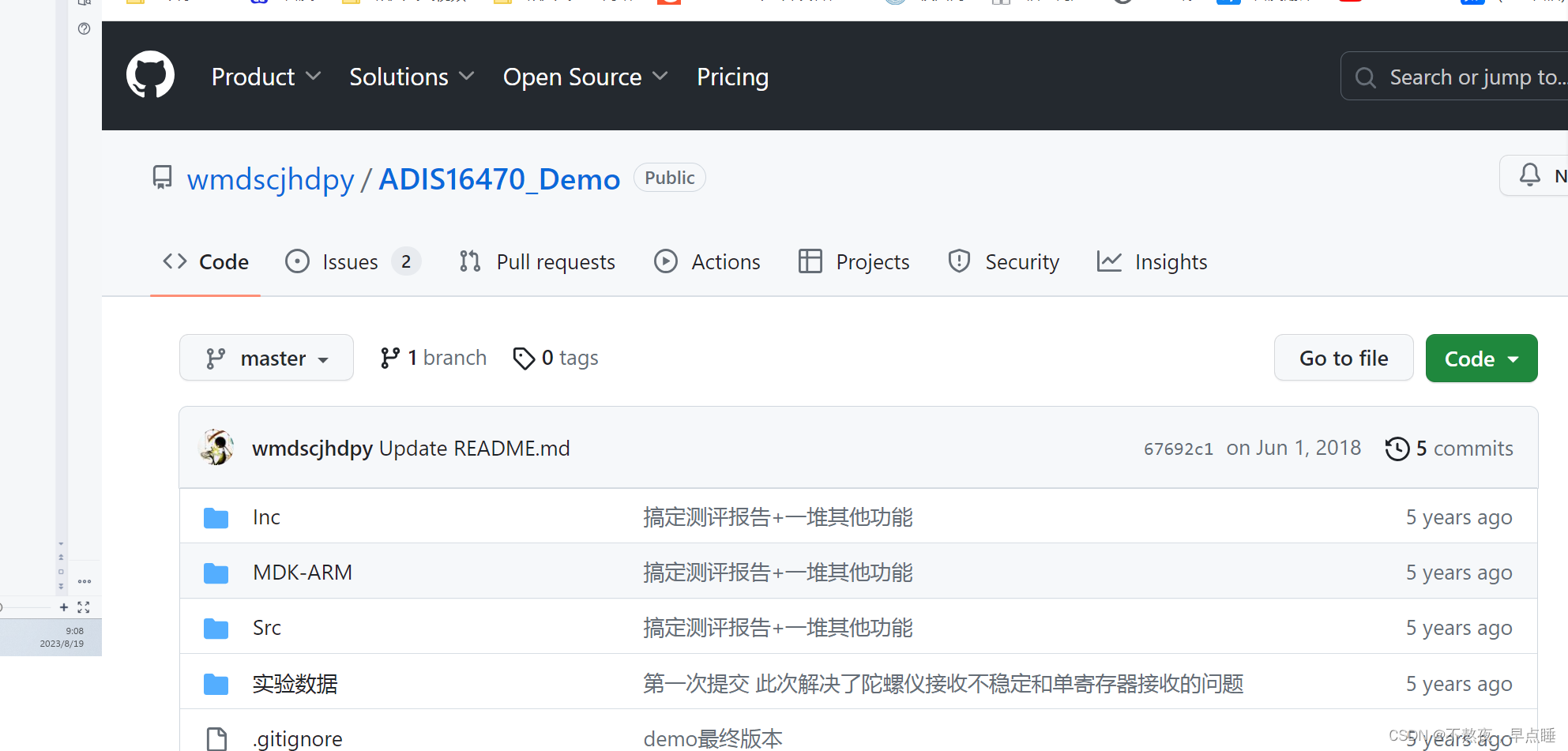Viewport: 1568px width, 751px height.
Task: Click the Actions play icon
Action: click(666, 261)
